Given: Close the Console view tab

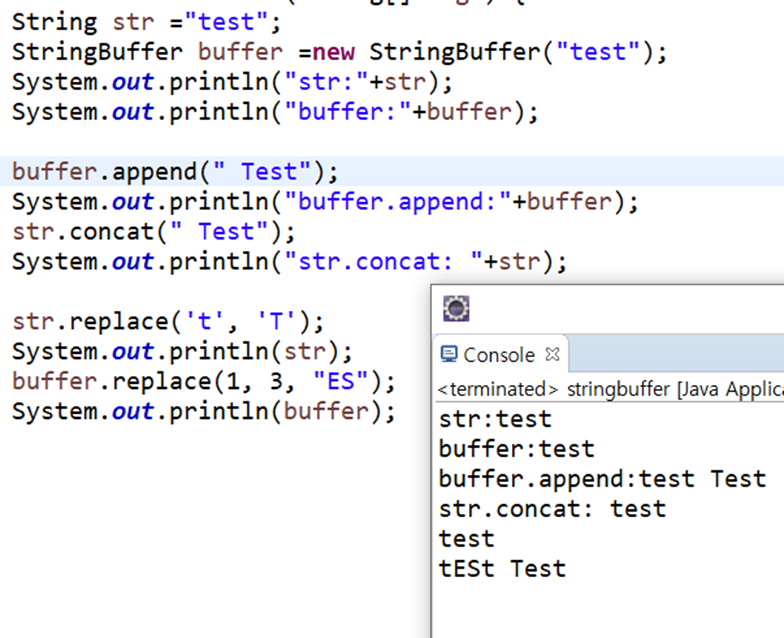Looking at the screenshot, I should (552, 354).
